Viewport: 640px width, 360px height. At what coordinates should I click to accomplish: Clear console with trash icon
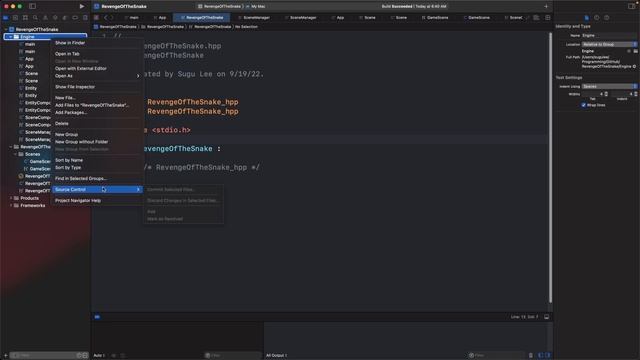click(531, 356)
